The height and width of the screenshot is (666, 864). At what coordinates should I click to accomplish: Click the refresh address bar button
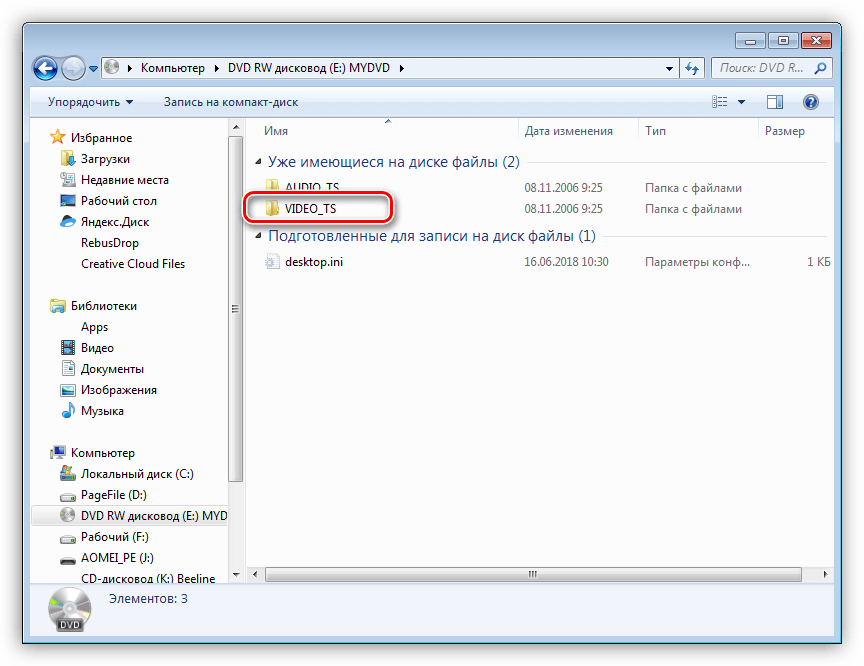pos(692,68)
